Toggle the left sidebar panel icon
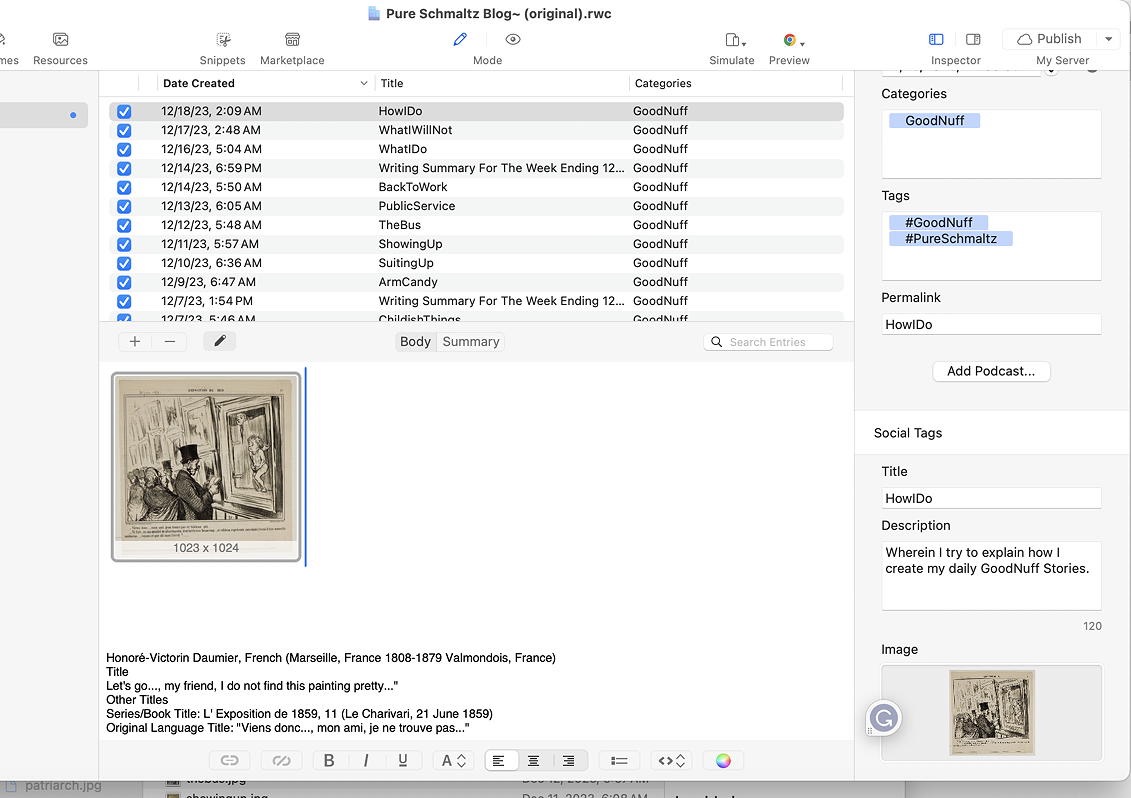1131x798 pixels. tap(936, 39)
